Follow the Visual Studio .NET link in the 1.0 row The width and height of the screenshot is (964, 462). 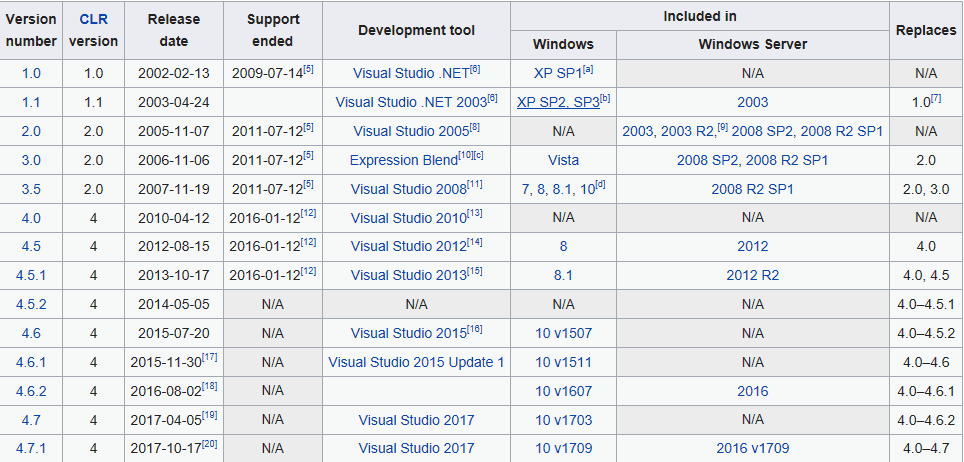[411, 73]
